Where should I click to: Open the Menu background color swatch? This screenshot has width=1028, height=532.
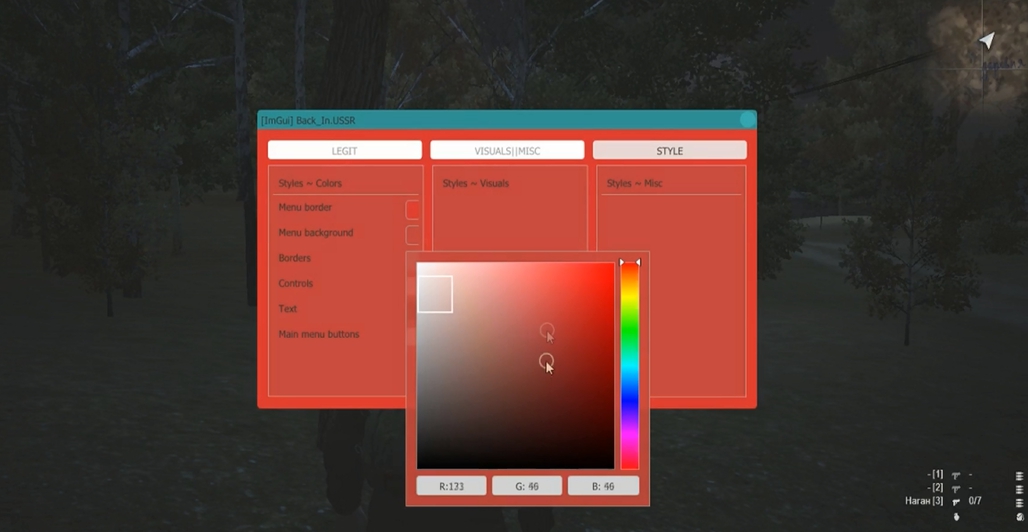pyautogui.click(x=412, y=235)
